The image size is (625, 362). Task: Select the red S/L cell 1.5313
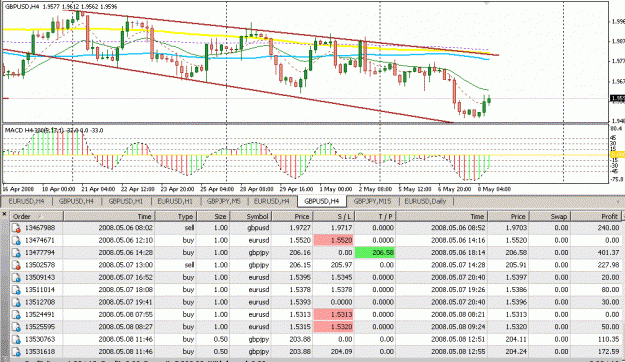(334, 315)
